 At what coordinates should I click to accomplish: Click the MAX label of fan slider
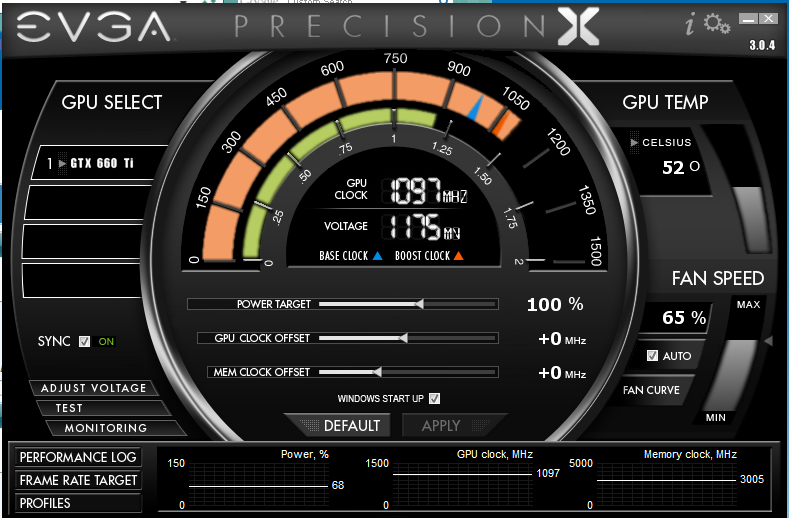pos(748,305)
